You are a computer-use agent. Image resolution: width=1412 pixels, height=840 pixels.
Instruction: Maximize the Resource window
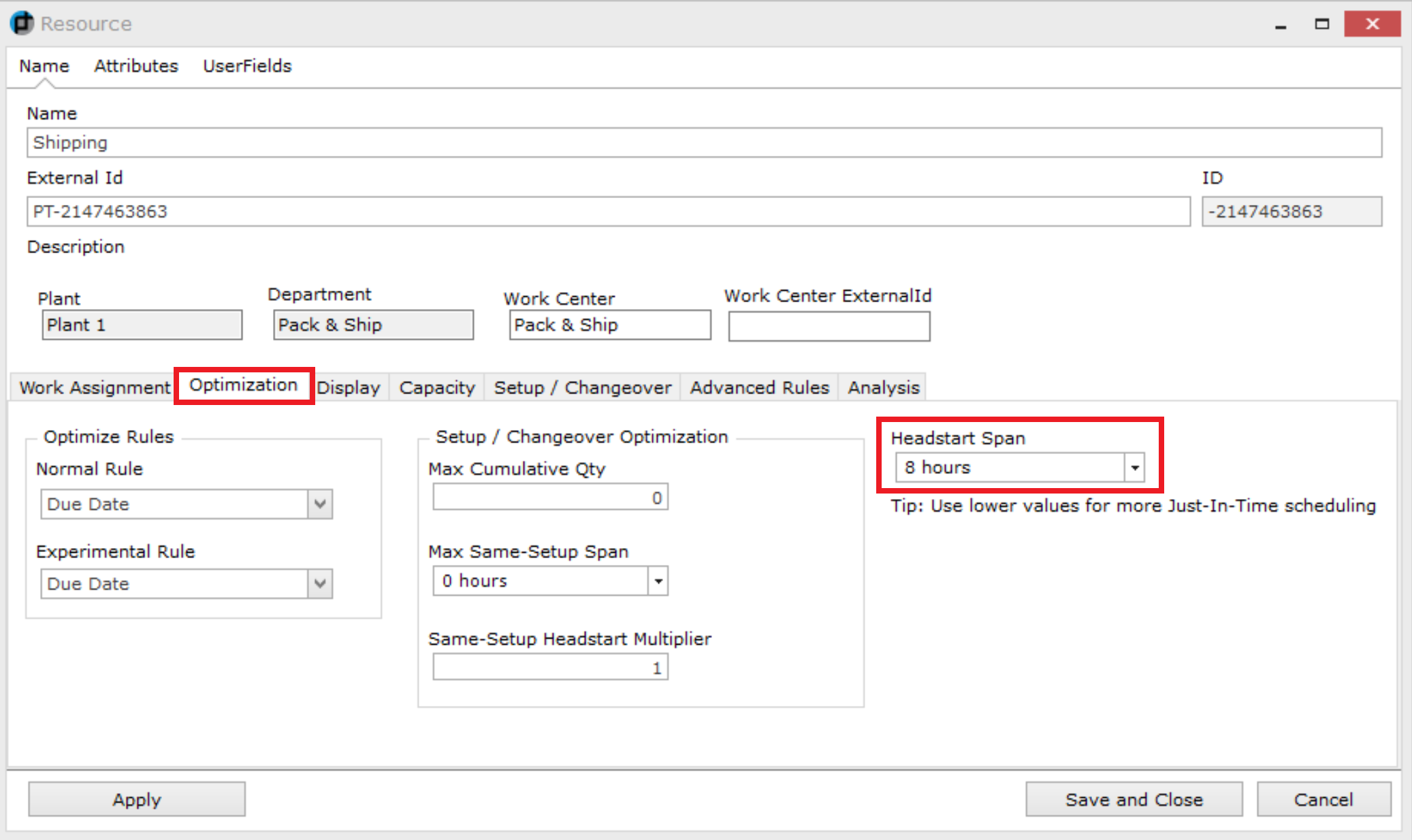pyautogui.click(x=1322, y=25)
